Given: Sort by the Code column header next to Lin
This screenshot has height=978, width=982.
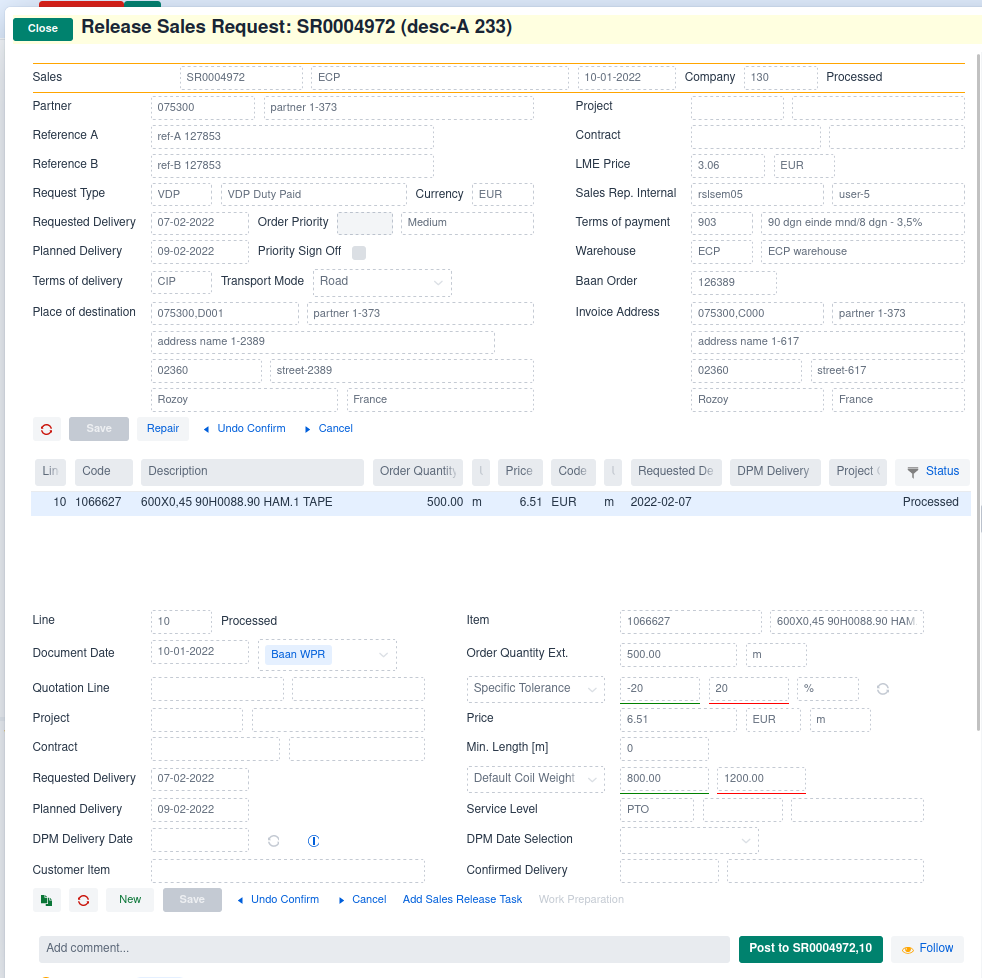Looking at the screenshot, I should (x=104, y=472).
